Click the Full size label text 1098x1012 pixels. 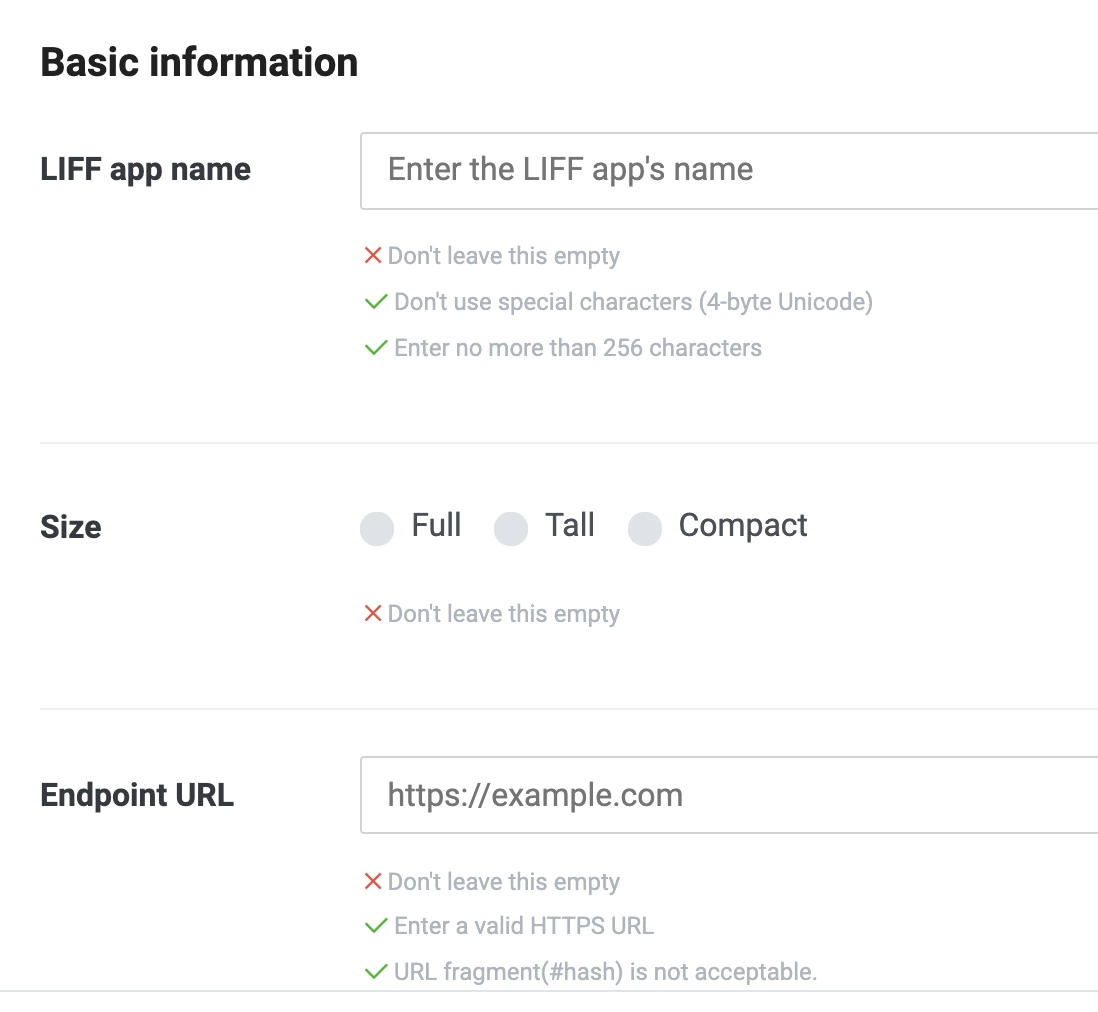436,525
